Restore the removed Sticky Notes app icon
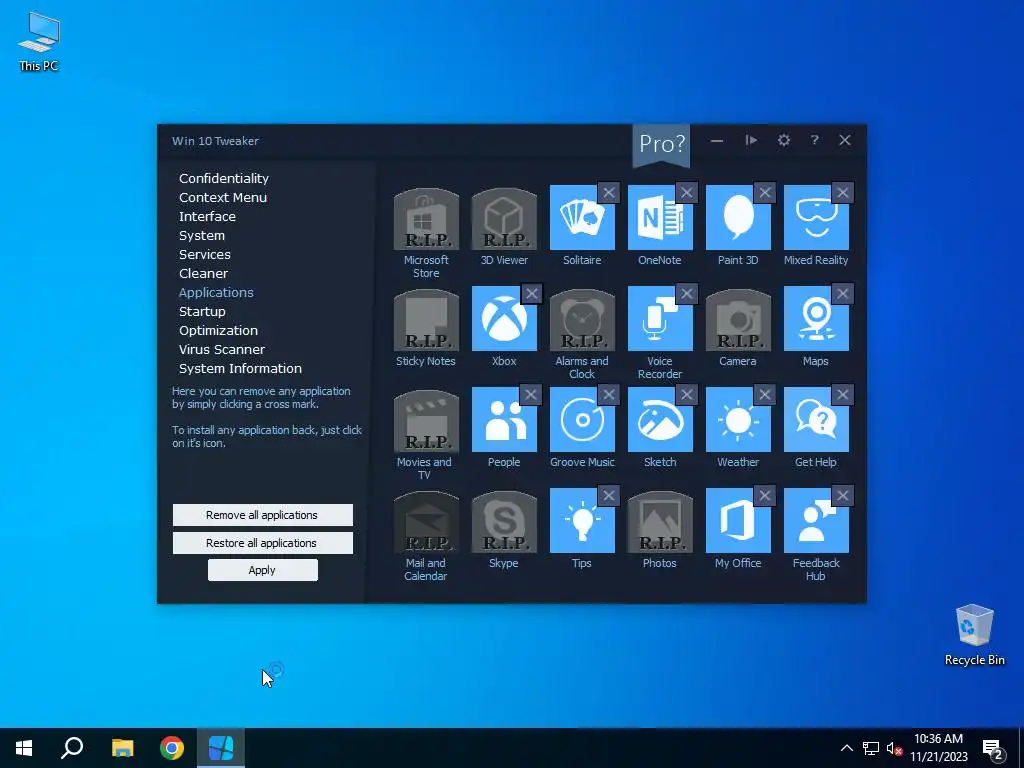1024x768 pixels. [426, 320]
